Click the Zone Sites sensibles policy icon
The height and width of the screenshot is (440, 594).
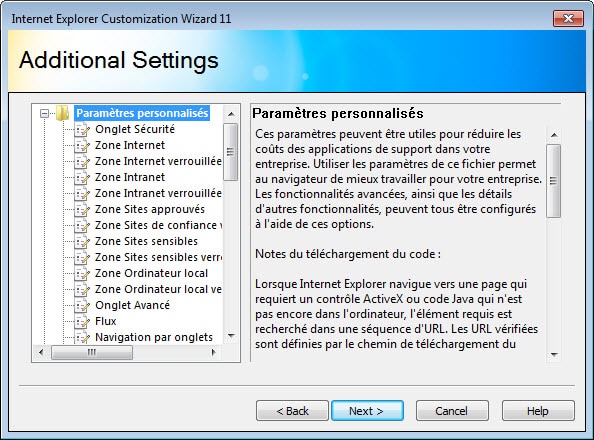point(82,241)
